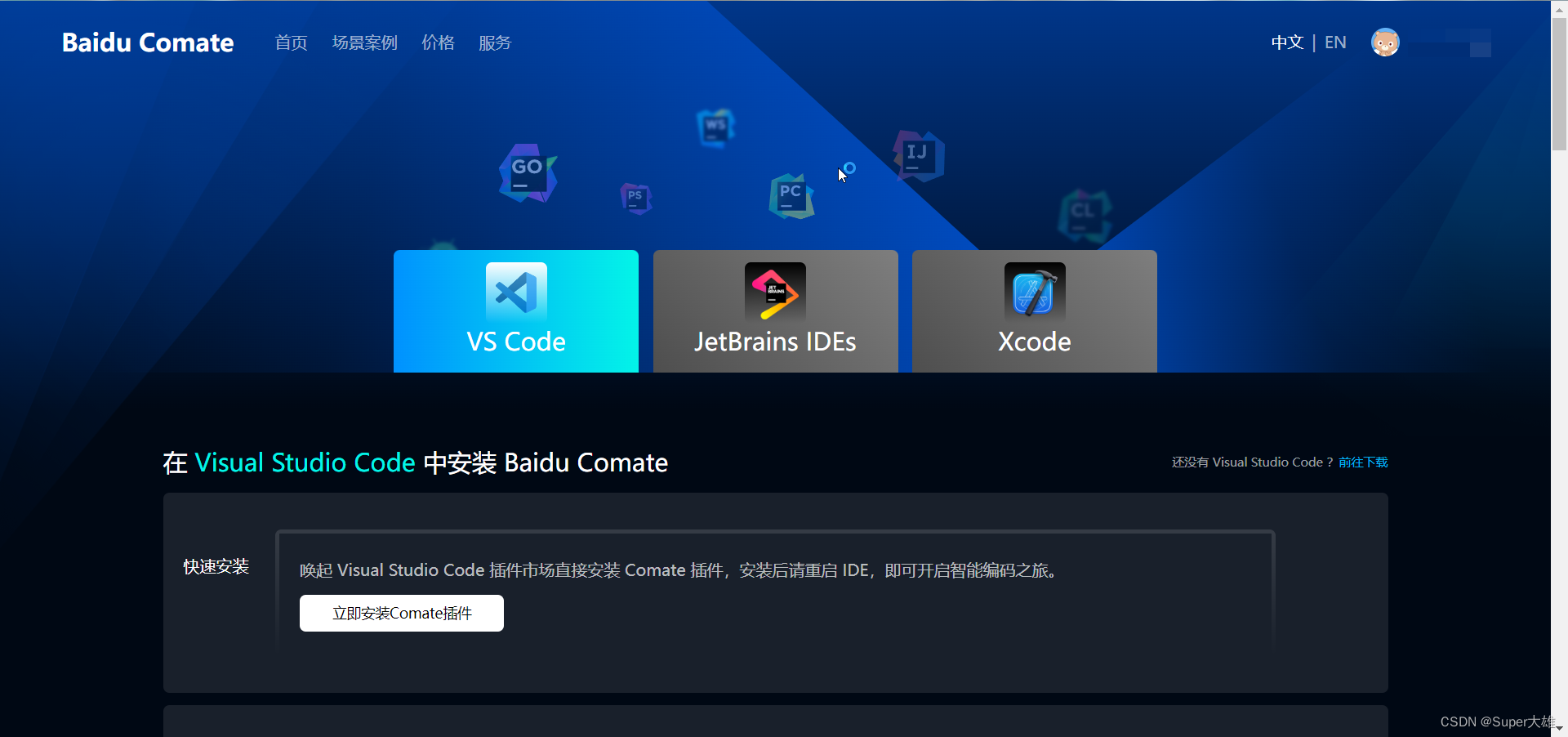Click the floating IntelliJ IJ icon
Image resolution: width=1568 pixels, height=737 pixels.
click(919, 155)
